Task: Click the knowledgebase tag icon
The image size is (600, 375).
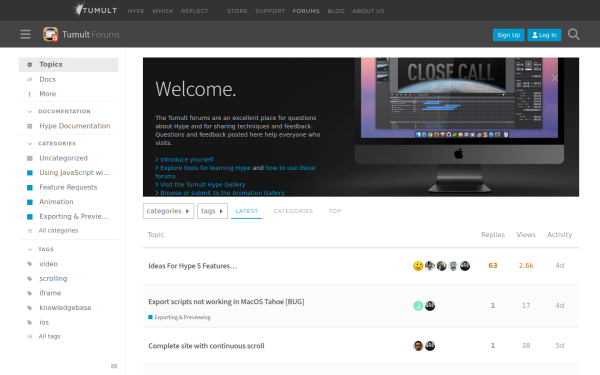Action: point(30,308)
